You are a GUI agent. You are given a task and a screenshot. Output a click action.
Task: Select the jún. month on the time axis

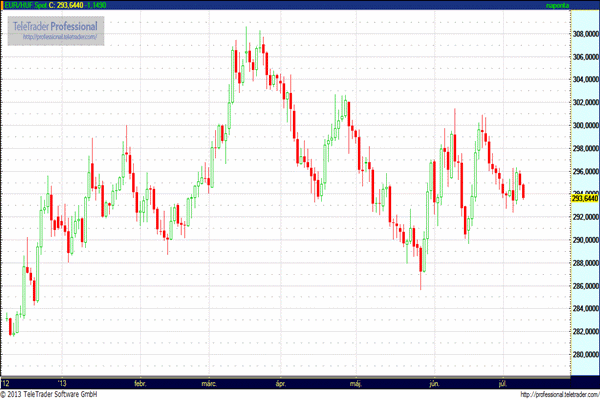pyautogui.click(x=433, y=382)
